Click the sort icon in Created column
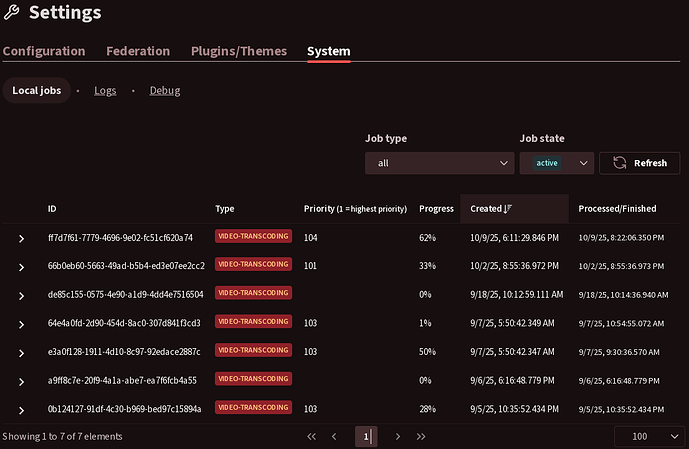Image resolution: width=689 pixels, height=449 pixels. click(508, 209)
